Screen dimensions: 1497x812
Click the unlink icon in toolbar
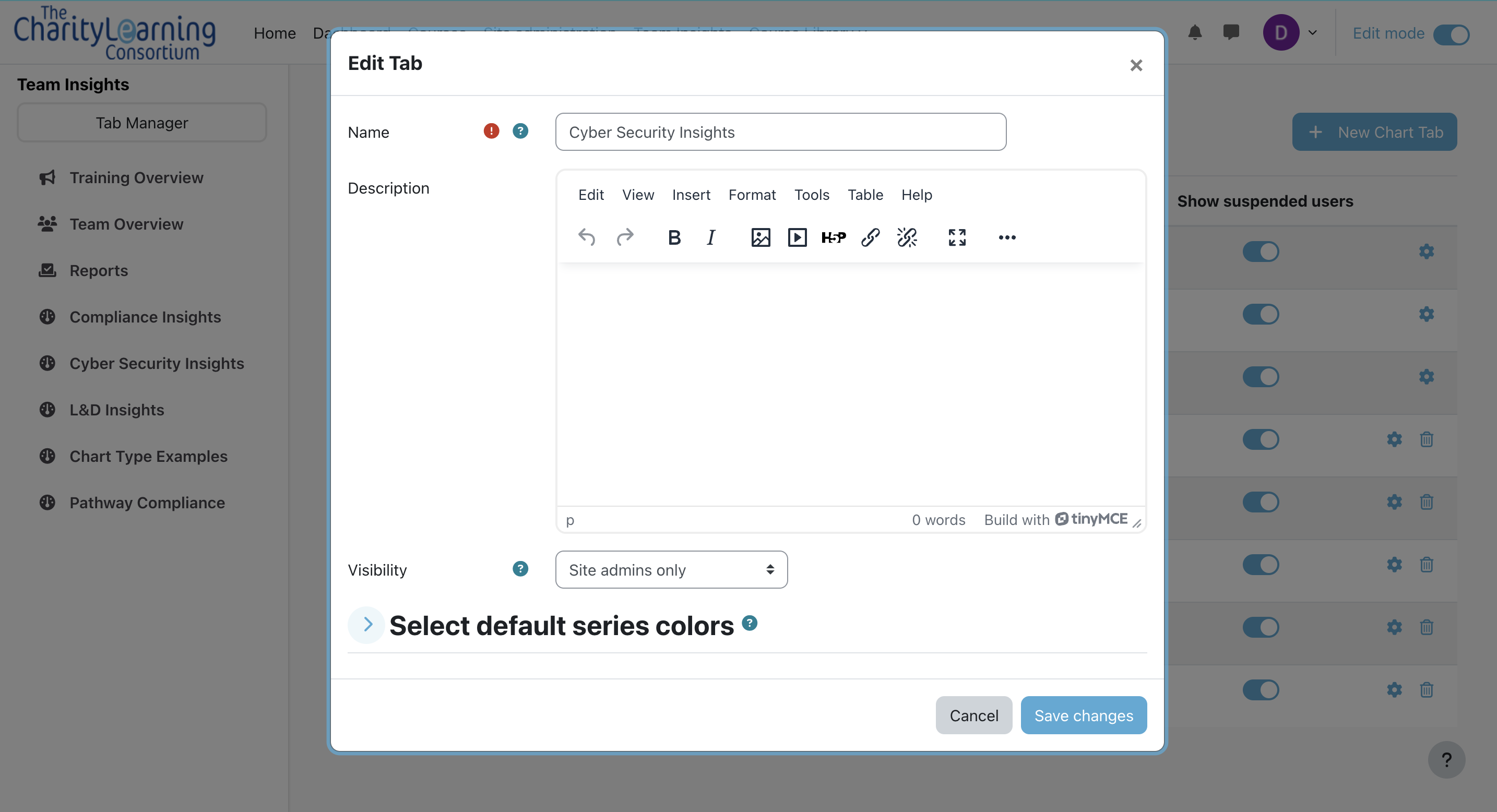[907, 237]
